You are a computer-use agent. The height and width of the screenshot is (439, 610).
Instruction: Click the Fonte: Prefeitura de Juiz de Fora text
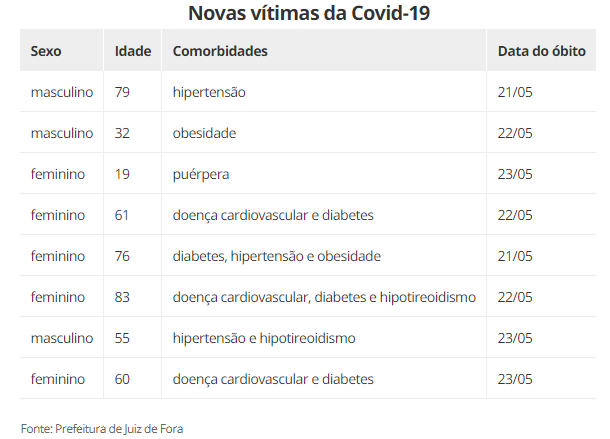click(x=102, y=429)
